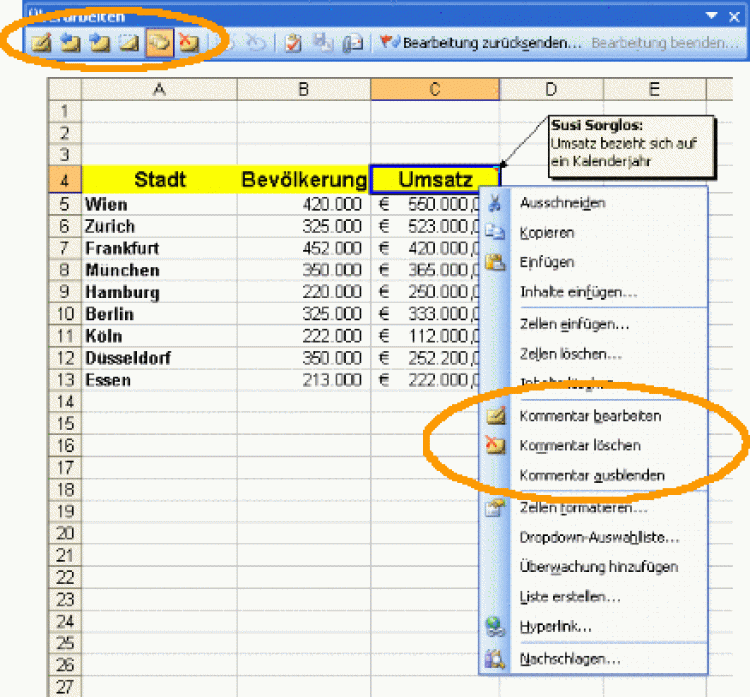Hide comment via 'Kommentar ausblenden'

(x=592, y=476)
